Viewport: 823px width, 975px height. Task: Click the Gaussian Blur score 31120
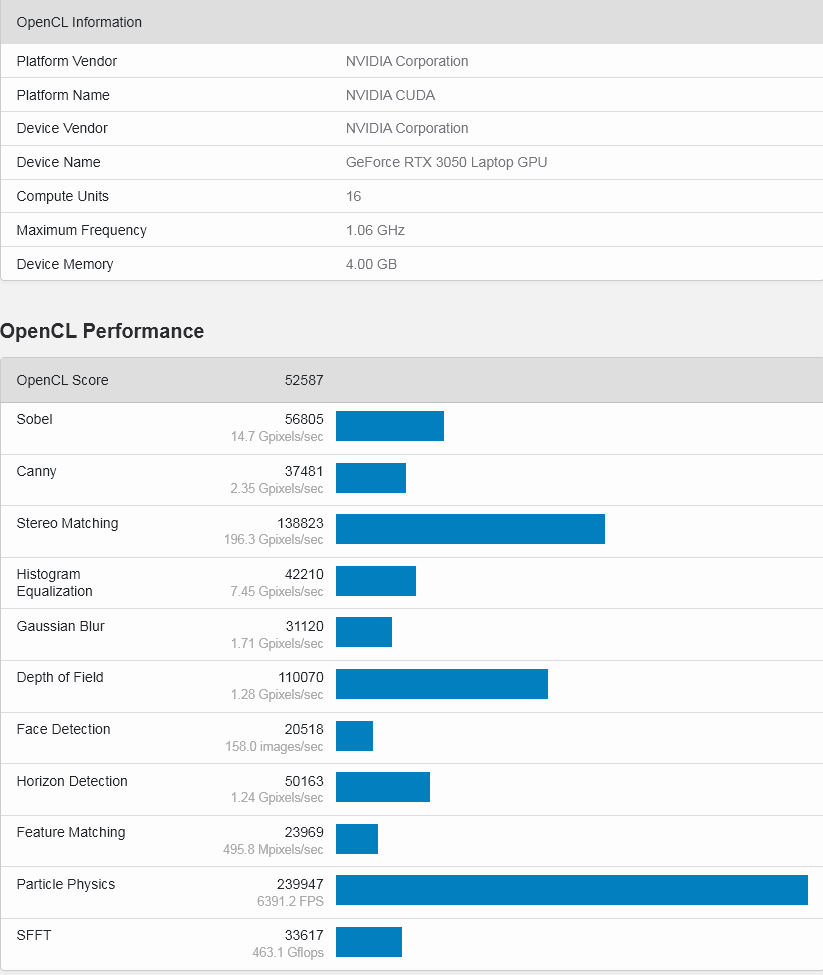(304, 626)
